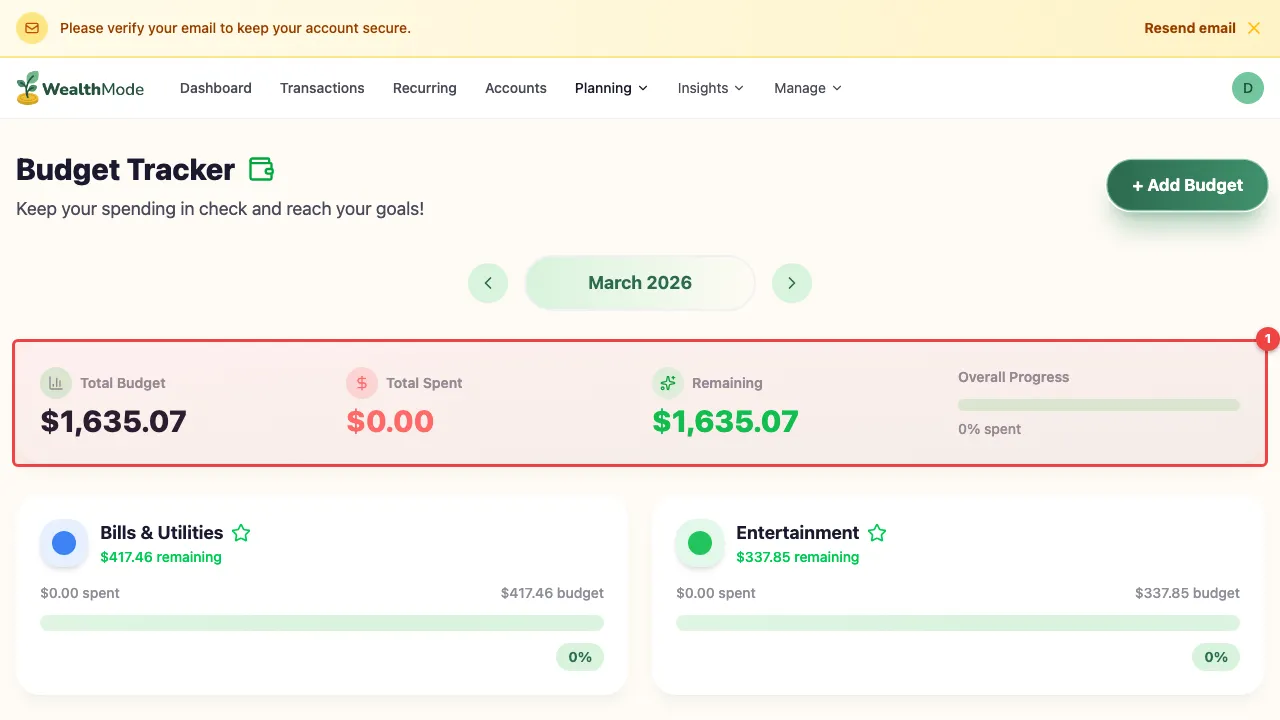1280x720 pixels.
Task: Click the Total Budget chart icon
Action: pyautogui.click(x=56, y=383)
